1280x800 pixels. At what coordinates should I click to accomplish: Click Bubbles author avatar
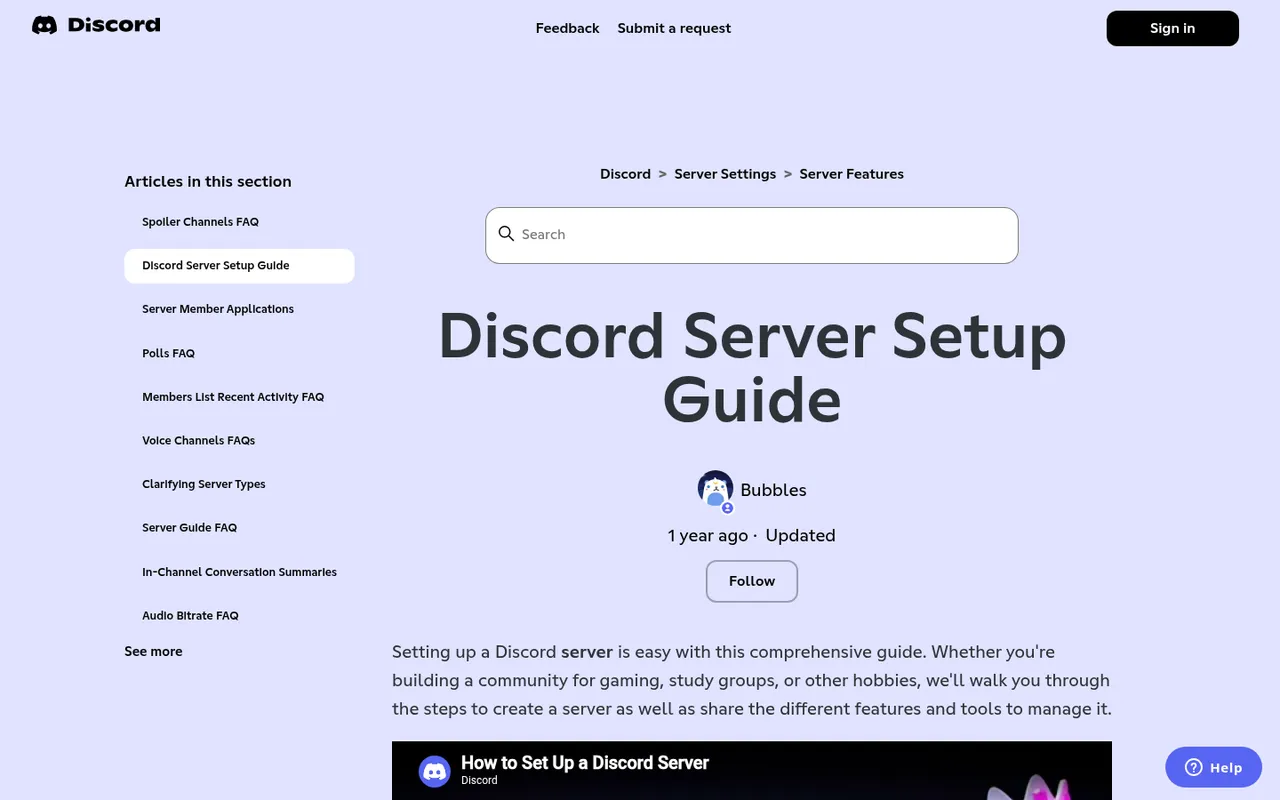715,489
